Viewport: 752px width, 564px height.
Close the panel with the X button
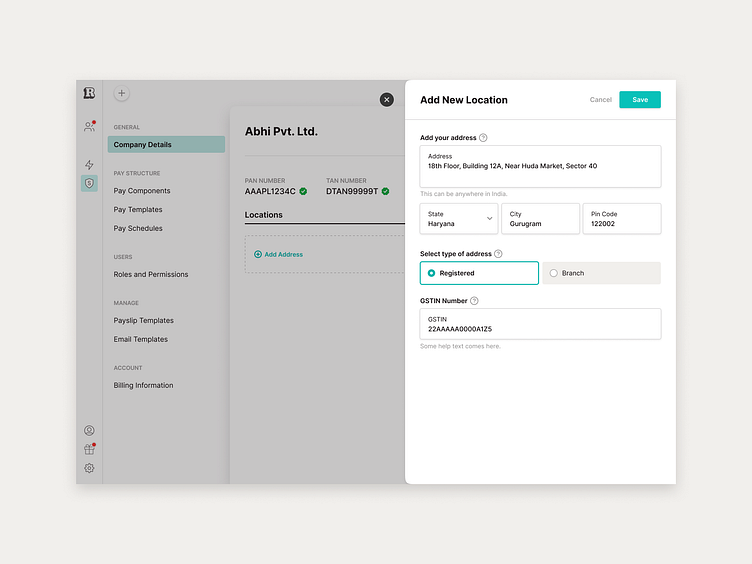387,100
